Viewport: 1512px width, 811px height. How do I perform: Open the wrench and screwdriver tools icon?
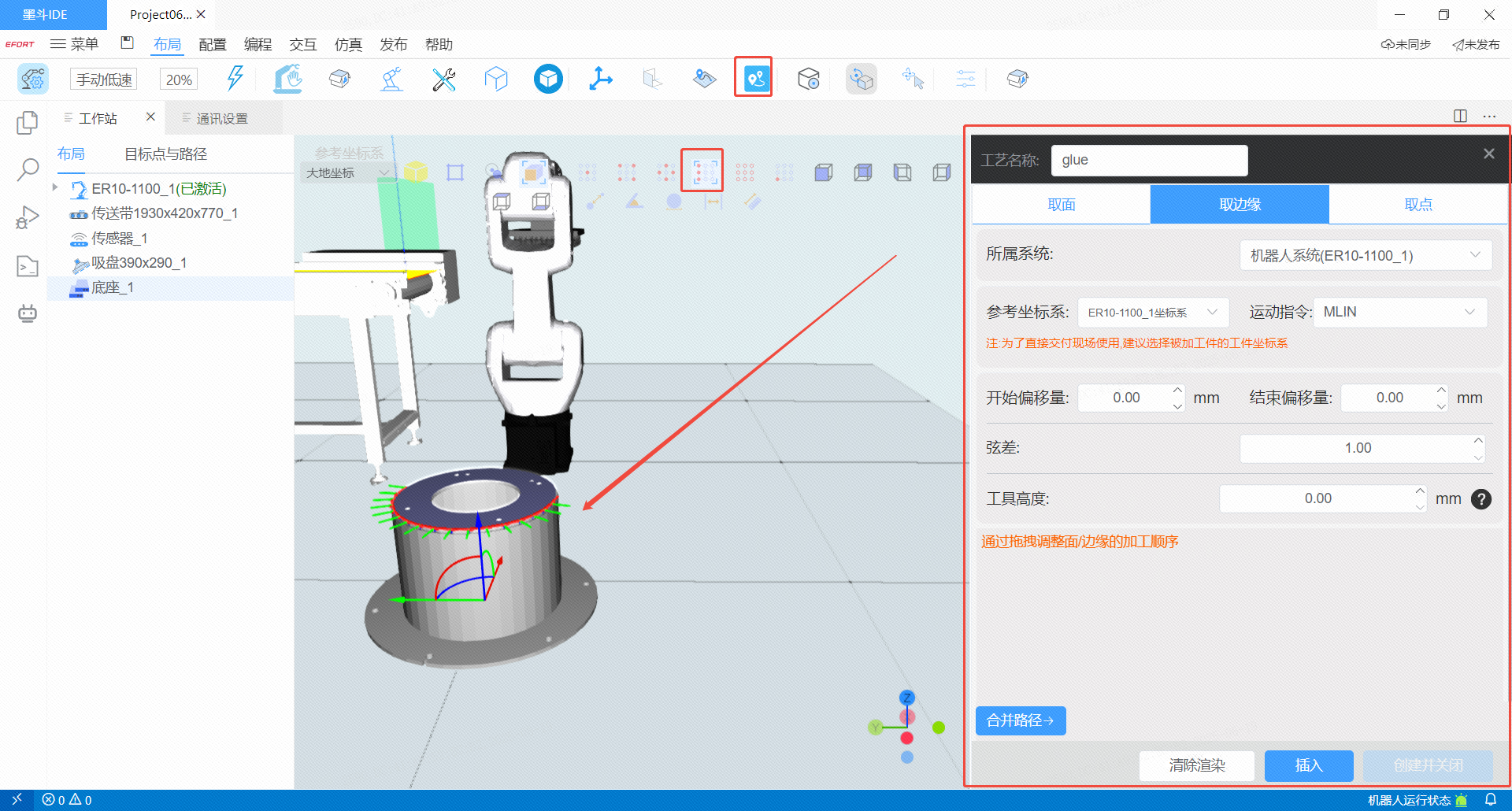(x=444, y=79)
